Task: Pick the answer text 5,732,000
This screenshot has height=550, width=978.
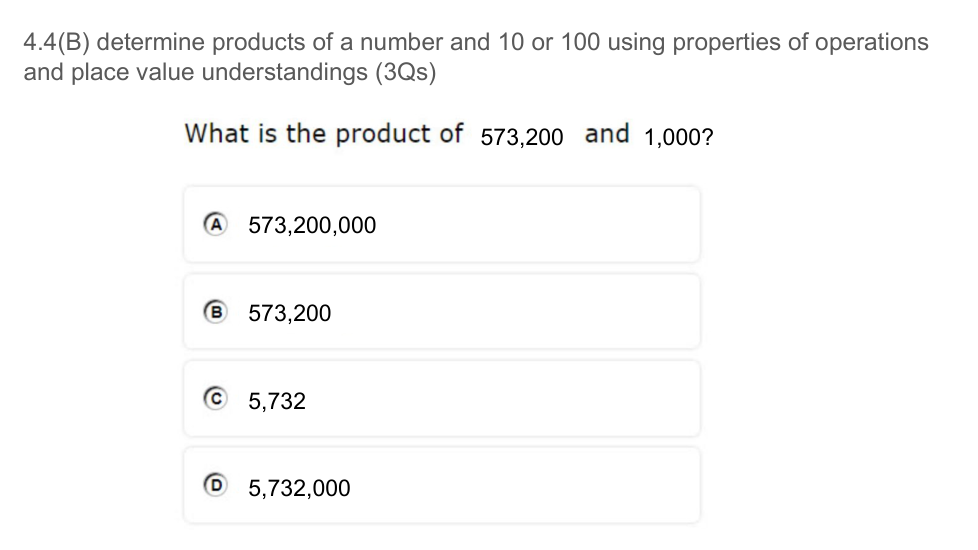Action: tap(299, 489)
